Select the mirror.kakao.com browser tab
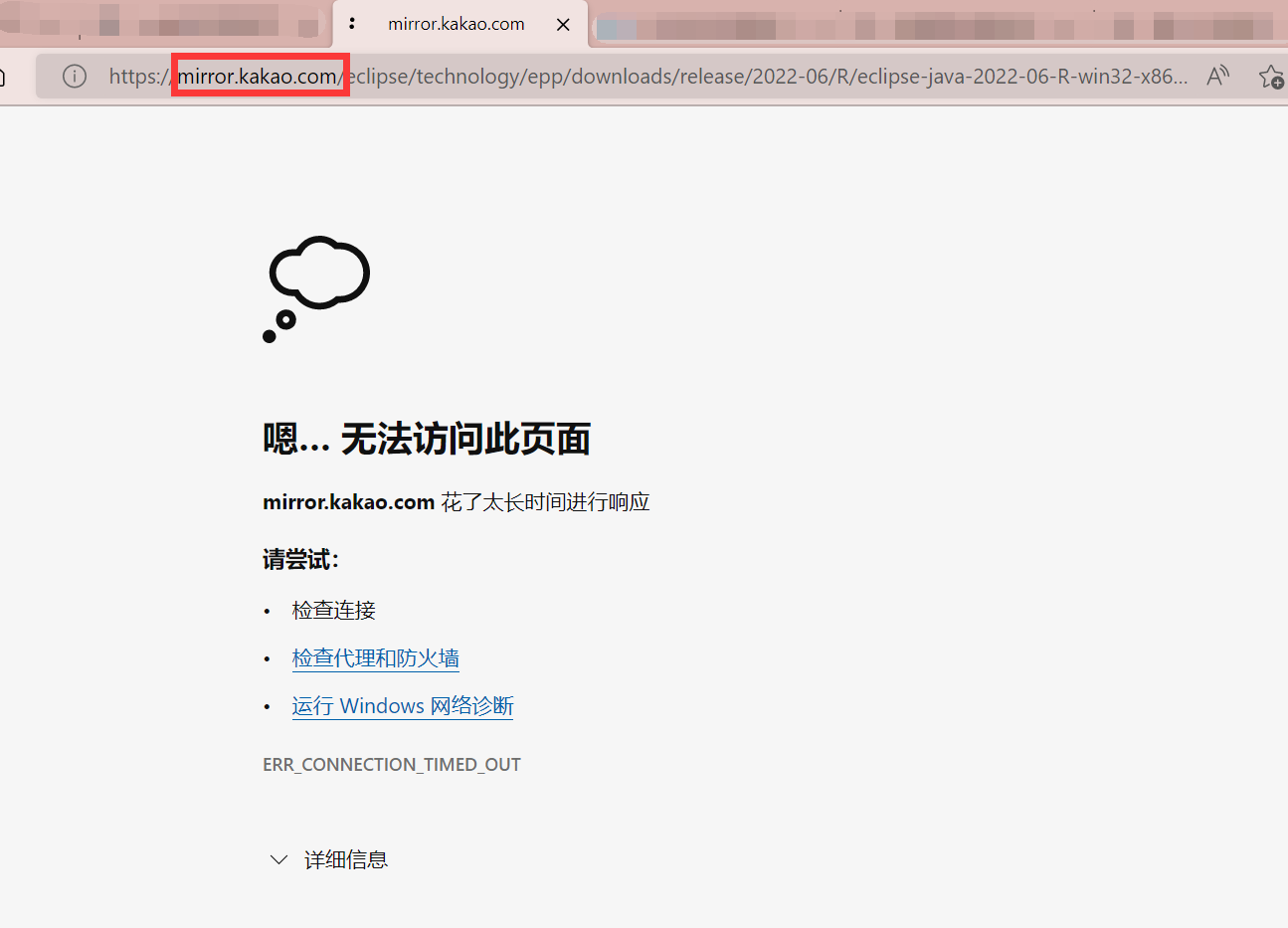 pyautogui.click(x=460, y=24)
